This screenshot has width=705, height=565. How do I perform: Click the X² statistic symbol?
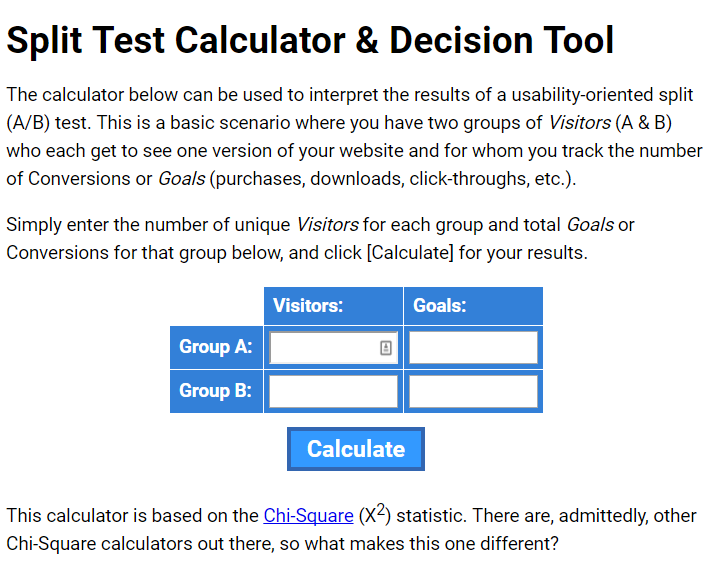pyautogui.click(x=376, y=515)
